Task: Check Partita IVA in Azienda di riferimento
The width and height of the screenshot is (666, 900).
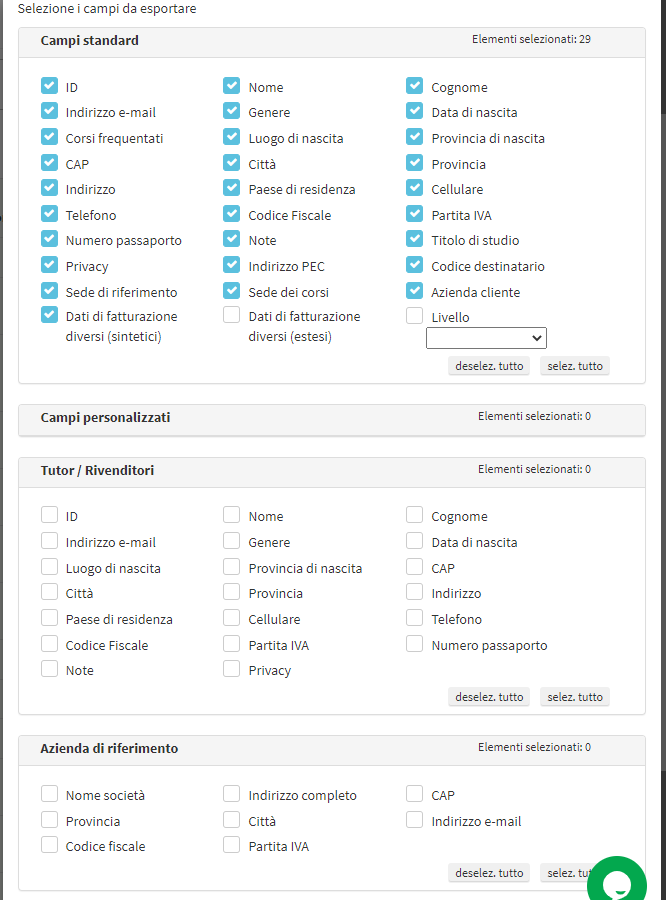Action: click(x=231, y=844)
